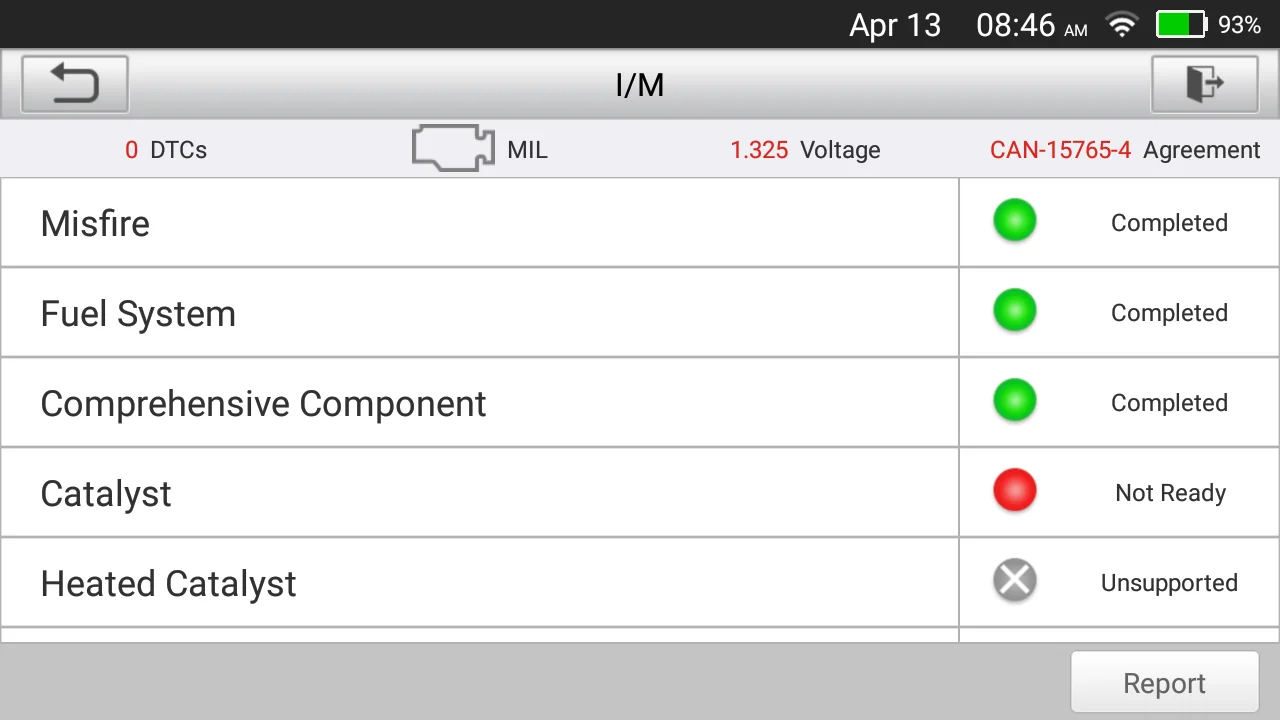The width and height of the screenshot is (1280, 720).
Task: Click the red Catalyst status light
Action: coord(1014,491)
